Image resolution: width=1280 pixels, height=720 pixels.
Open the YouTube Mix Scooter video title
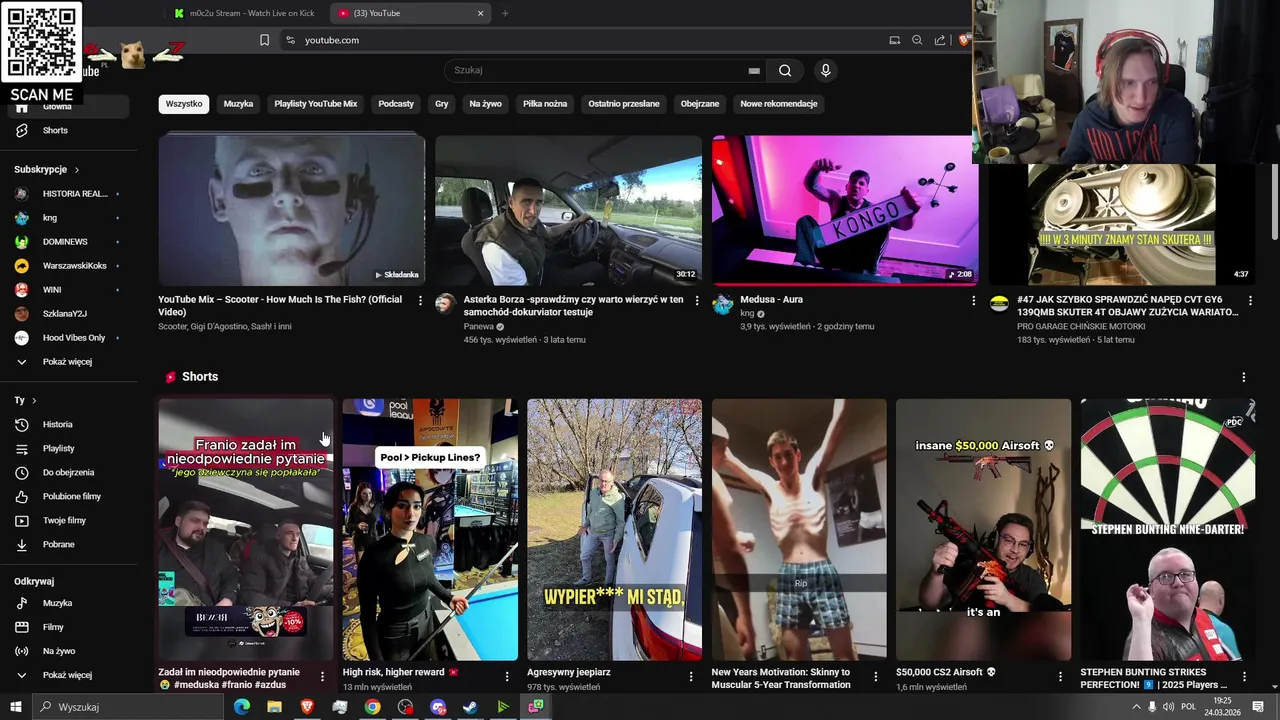[x=280, y=305]
